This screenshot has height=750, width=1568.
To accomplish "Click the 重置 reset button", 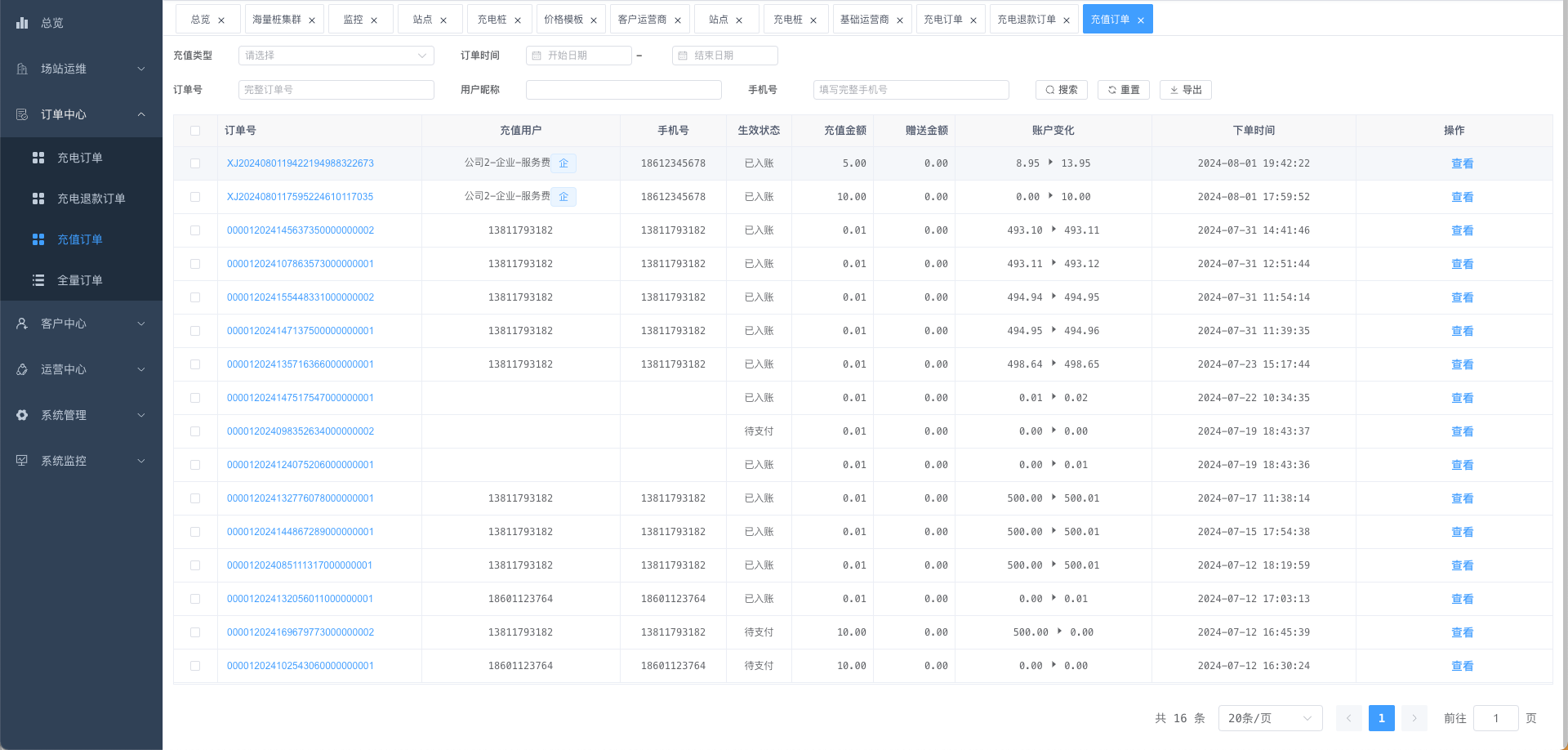I will (x=1124, y=90).
